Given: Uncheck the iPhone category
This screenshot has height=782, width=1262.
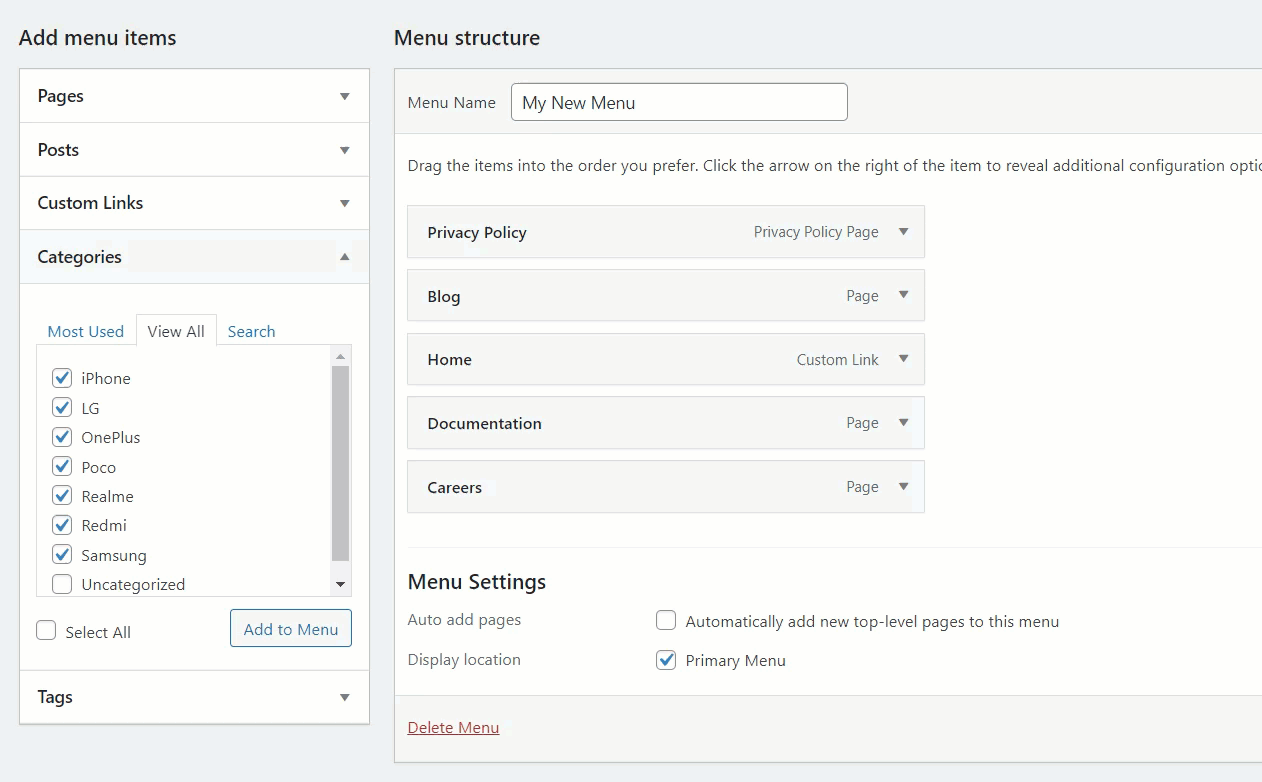Looking at the screenshot, I should point(62,378).
